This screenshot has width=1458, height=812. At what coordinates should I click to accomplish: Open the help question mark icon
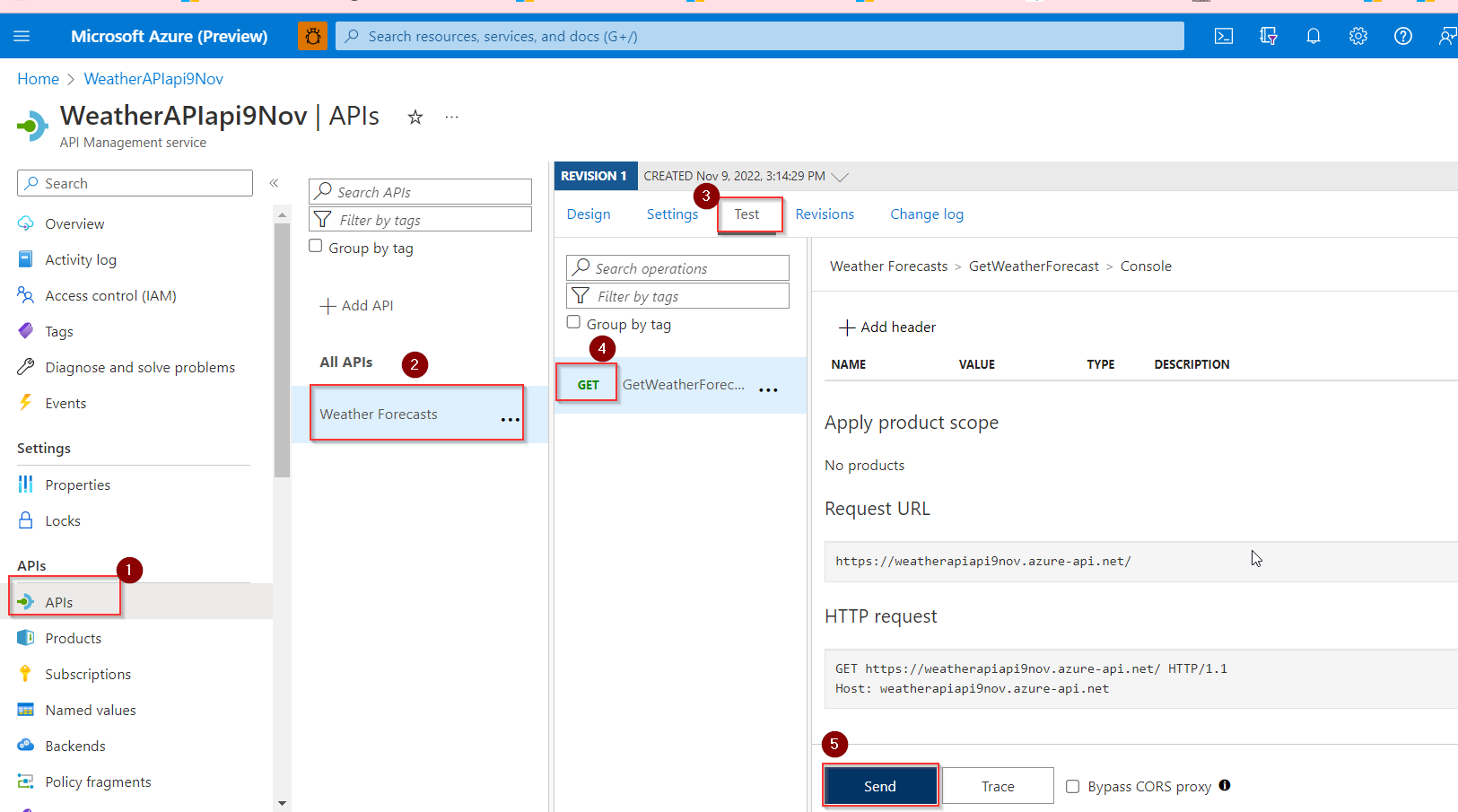1403,36
